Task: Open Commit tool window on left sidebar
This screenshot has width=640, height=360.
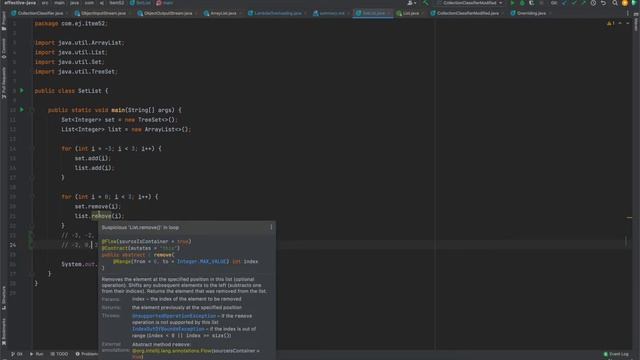Action: [x=4, y=48]
